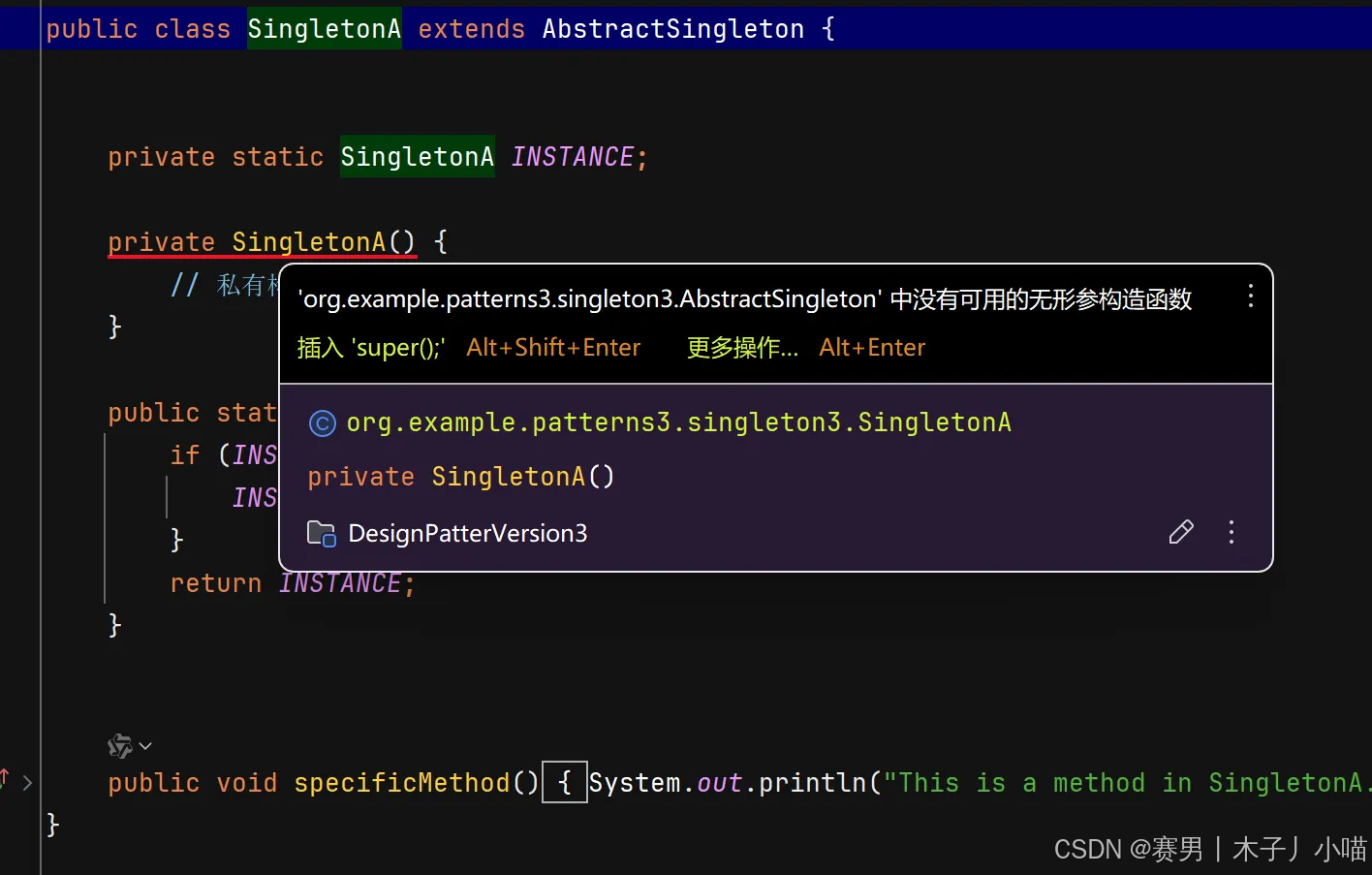This screenshot has width=1372, height=875.
Task: Click the INSTANCE field declaration
Action: click(x=573, y=157)
